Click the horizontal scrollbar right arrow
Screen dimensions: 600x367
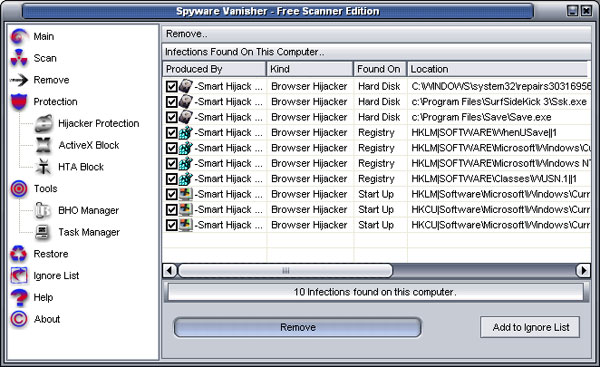pos(583,271)
